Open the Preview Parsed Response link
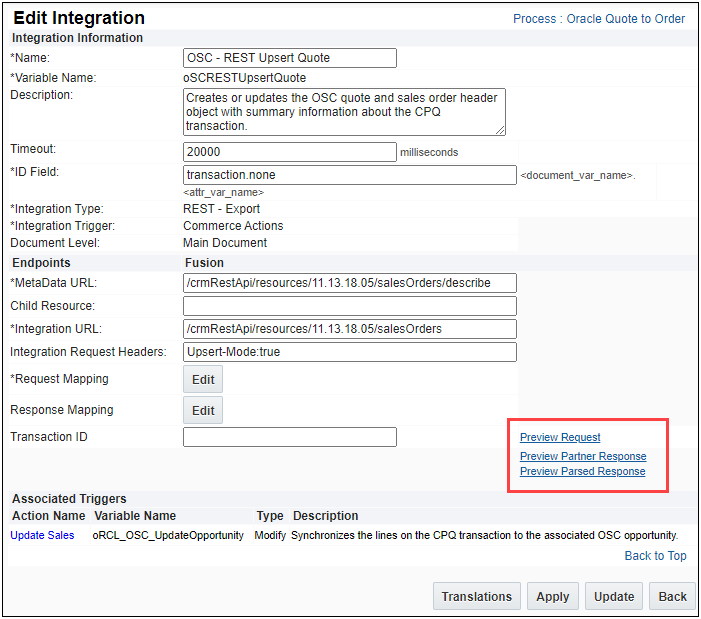The image size is (701, 619). point(582,472)
